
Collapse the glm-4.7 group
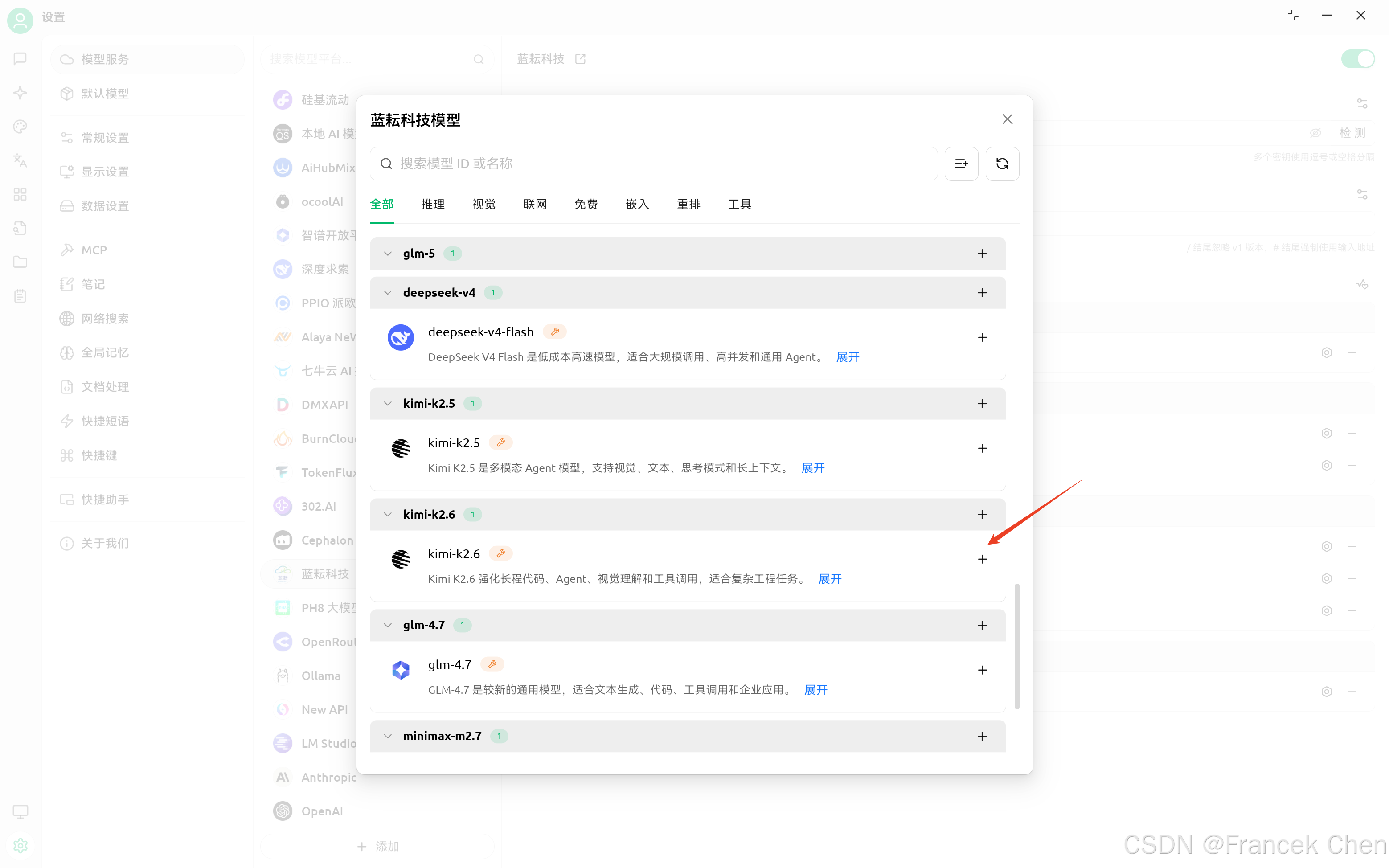coord(388,625)
